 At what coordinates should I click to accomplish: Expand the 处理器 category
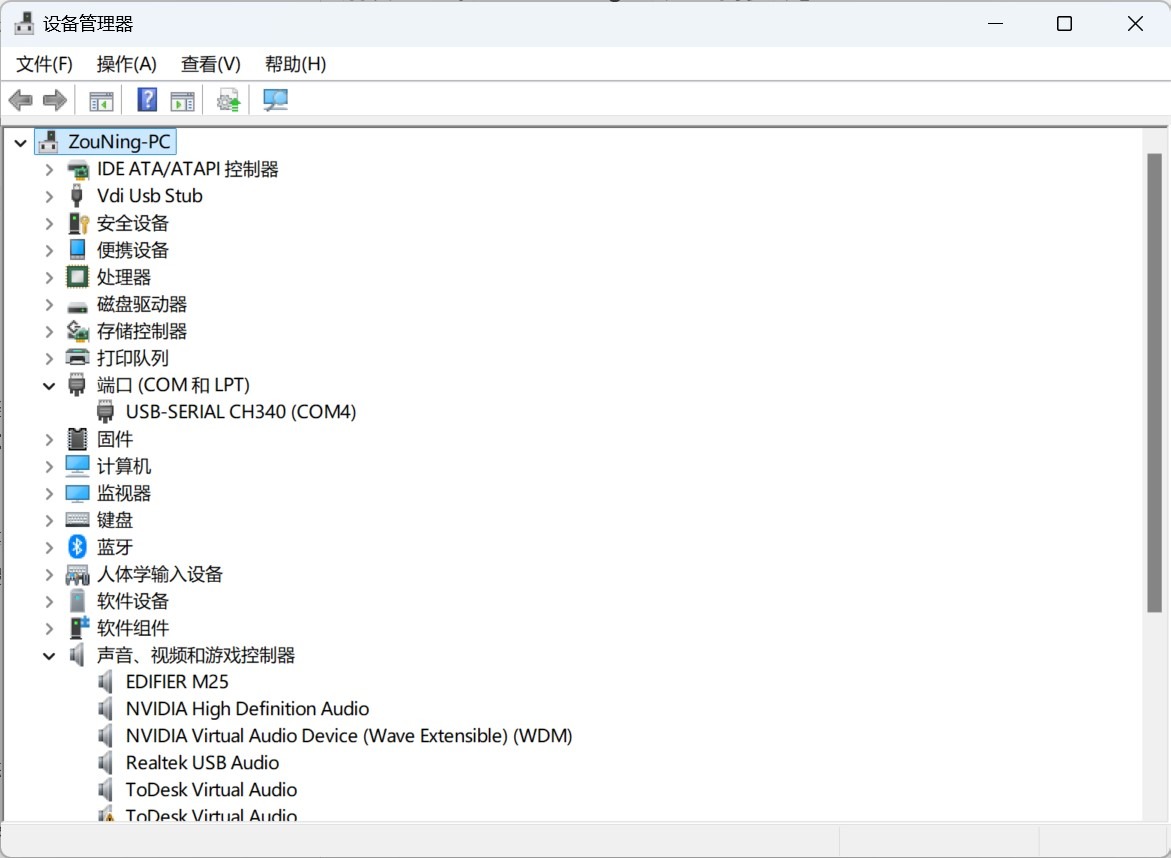coord(49,277)
